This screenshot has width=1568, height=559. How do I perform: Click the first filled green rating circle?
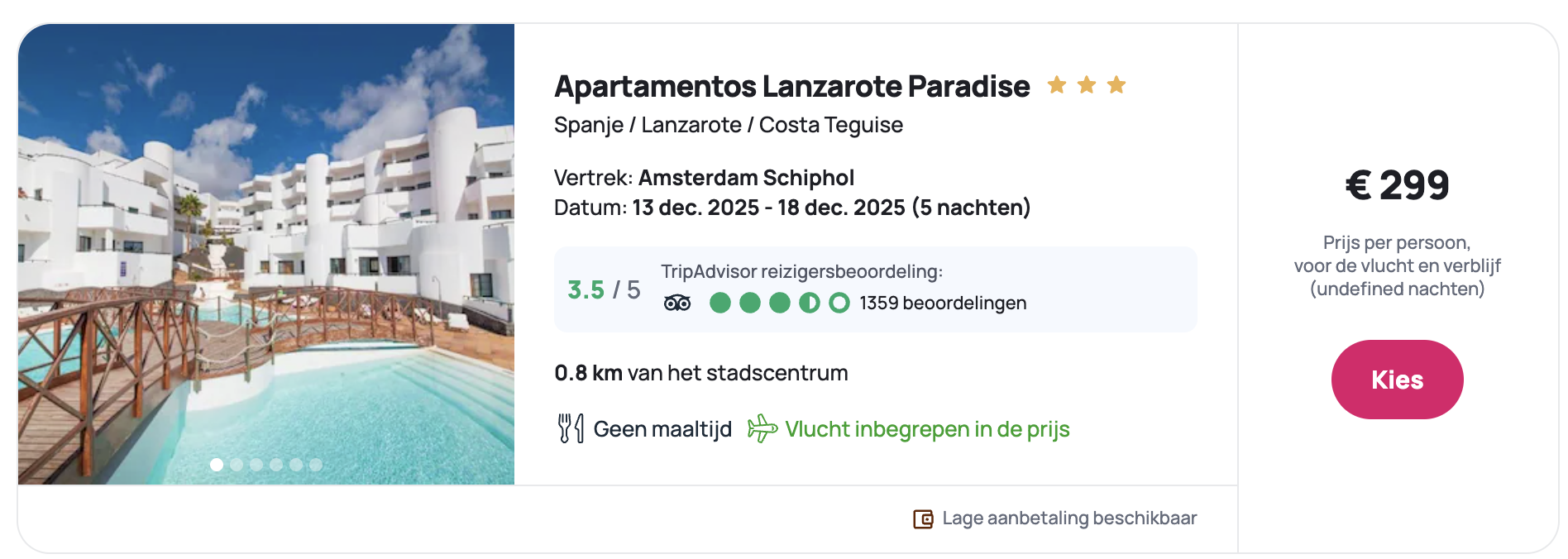(720, 303)
